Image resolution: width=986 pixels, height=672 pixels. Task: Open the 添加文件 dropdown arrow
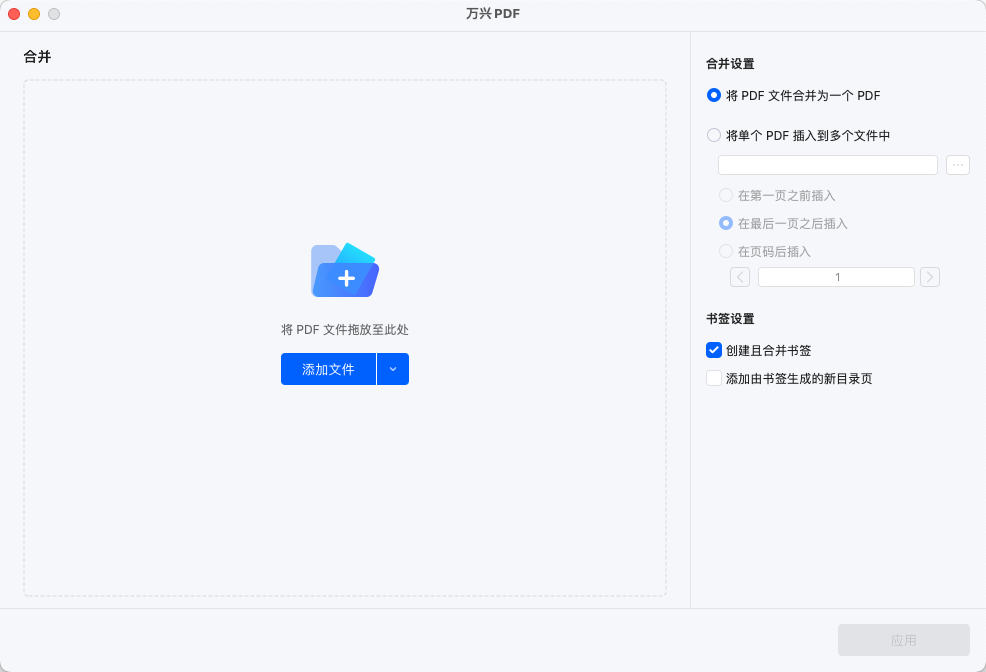pos(392,369)
